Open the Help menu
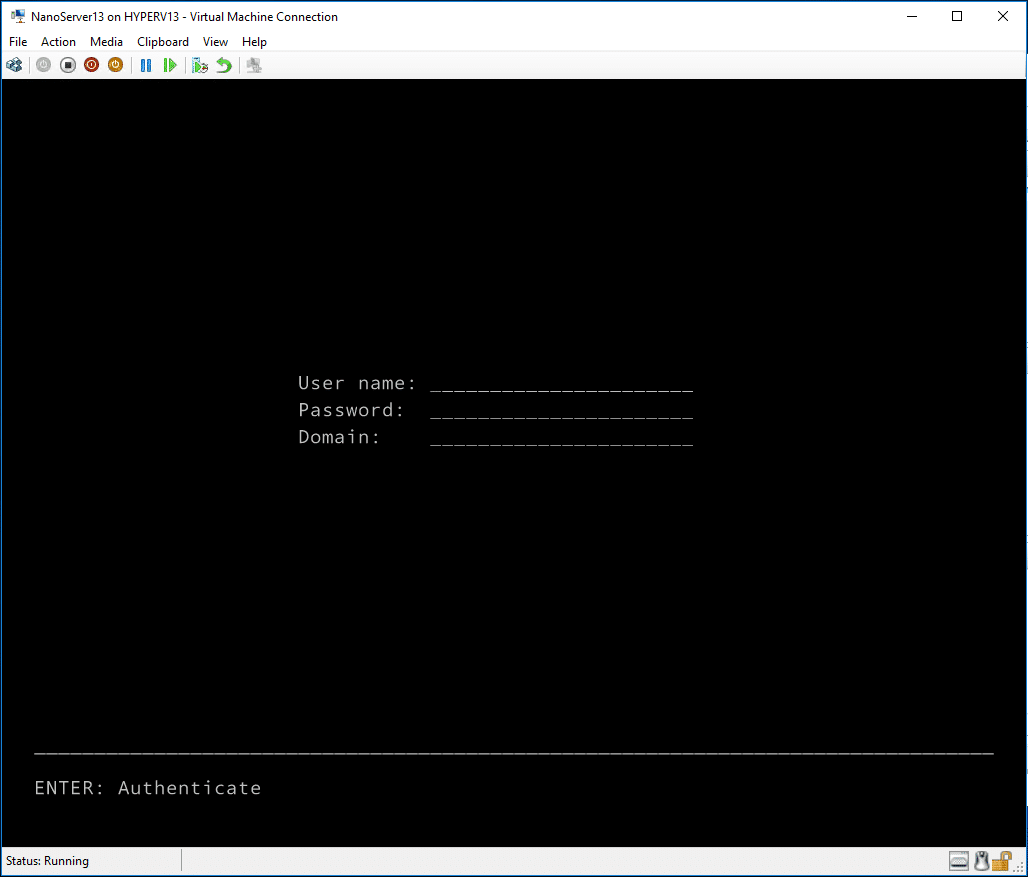This screenshot has height=877, width=1028. coord(254,42)
